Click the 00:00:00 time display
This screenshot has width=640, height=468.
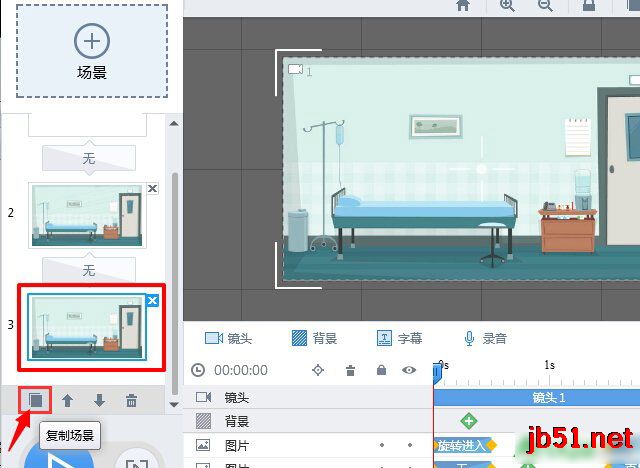pos(241,370)
